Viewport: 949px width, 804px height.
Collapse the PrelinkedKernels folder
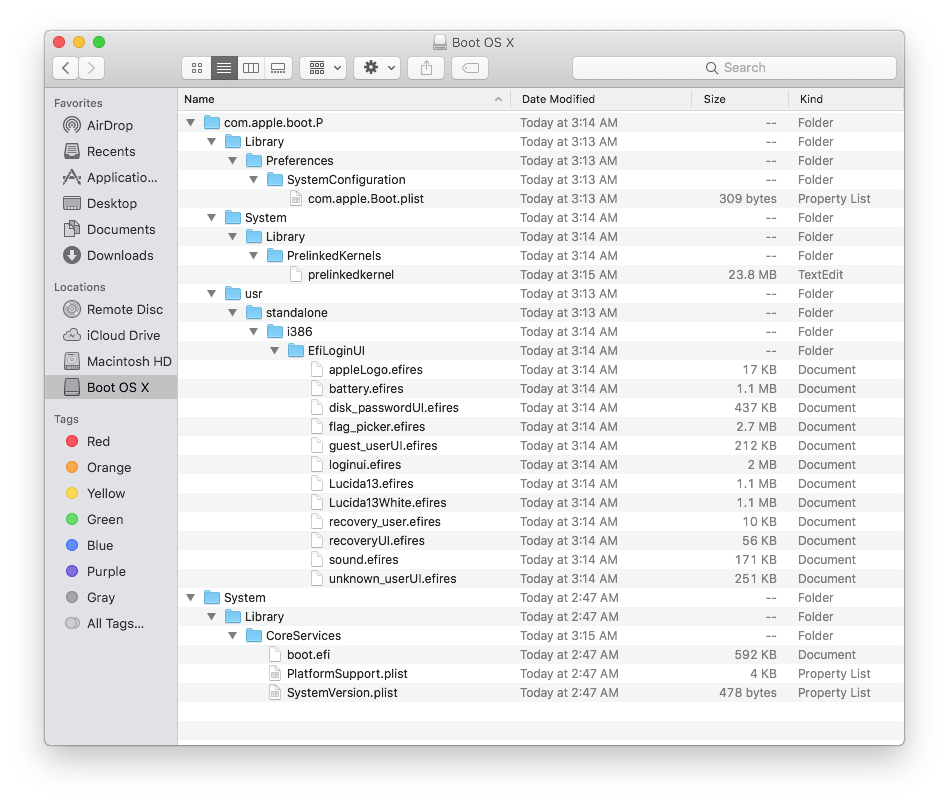(254, 256)
